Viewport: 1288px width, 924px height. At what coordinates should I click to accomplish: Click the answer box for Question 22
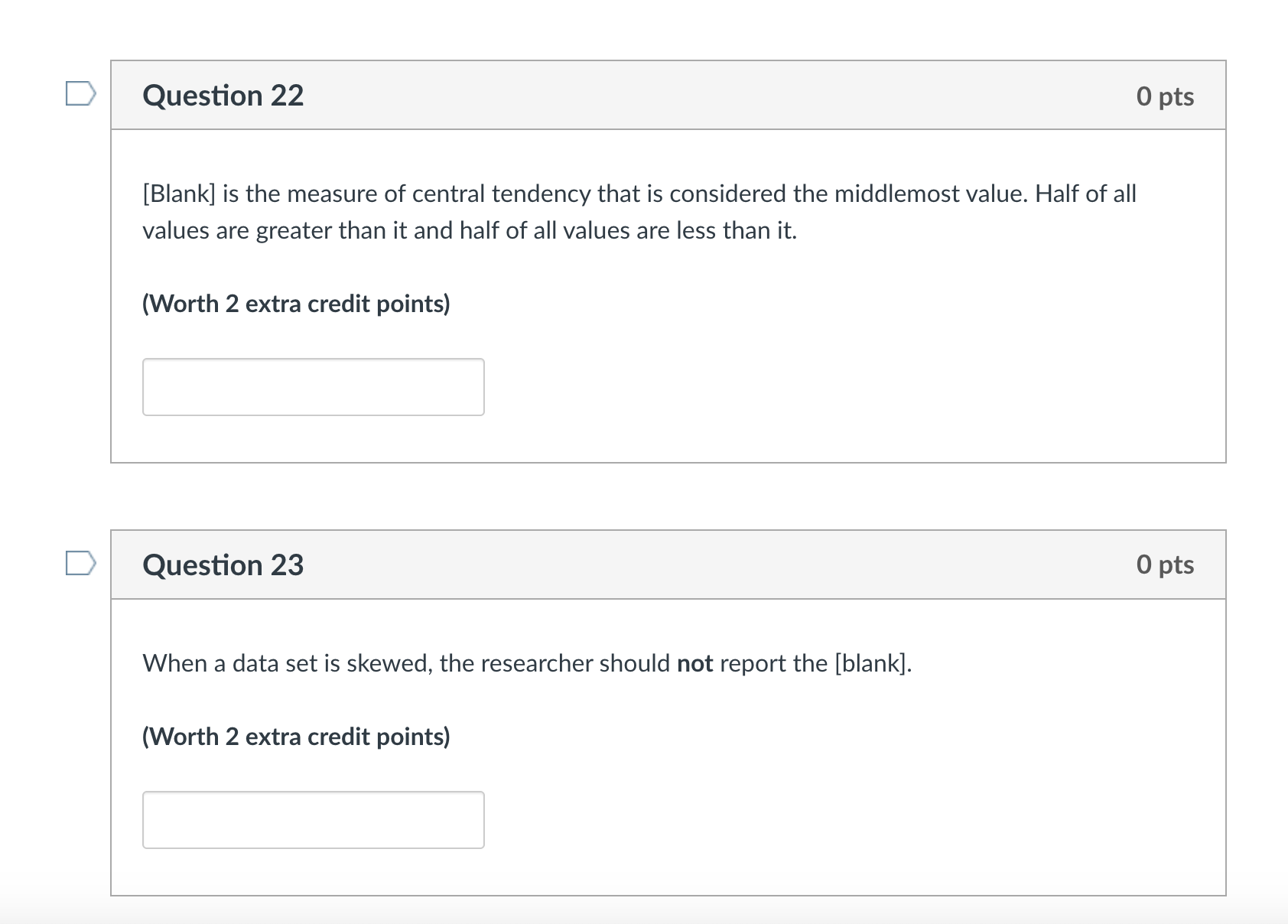[x=313, y=387]
